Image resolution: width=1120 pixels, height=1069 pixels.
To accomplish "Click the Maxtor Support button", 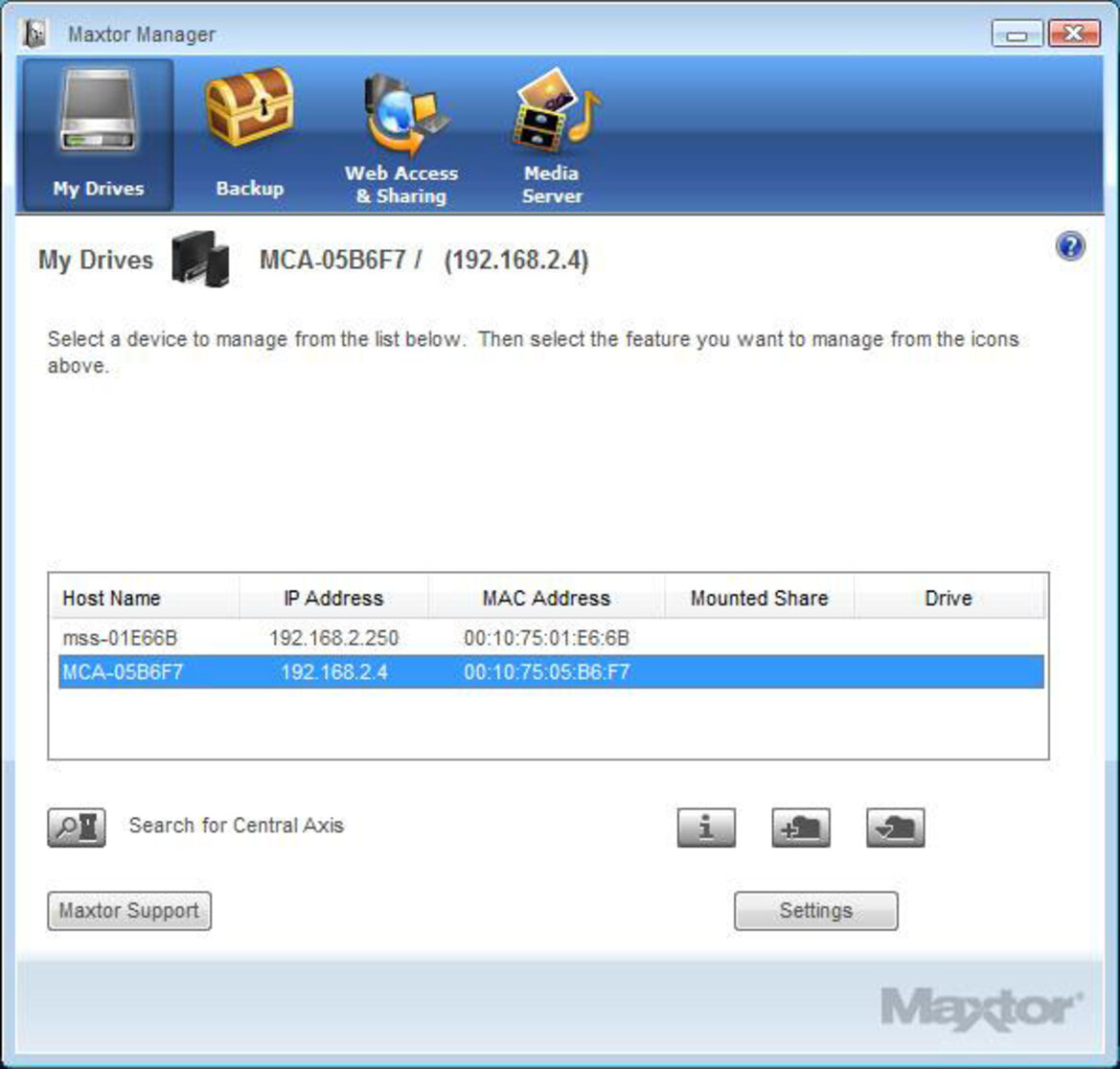I will coord(129,911).
